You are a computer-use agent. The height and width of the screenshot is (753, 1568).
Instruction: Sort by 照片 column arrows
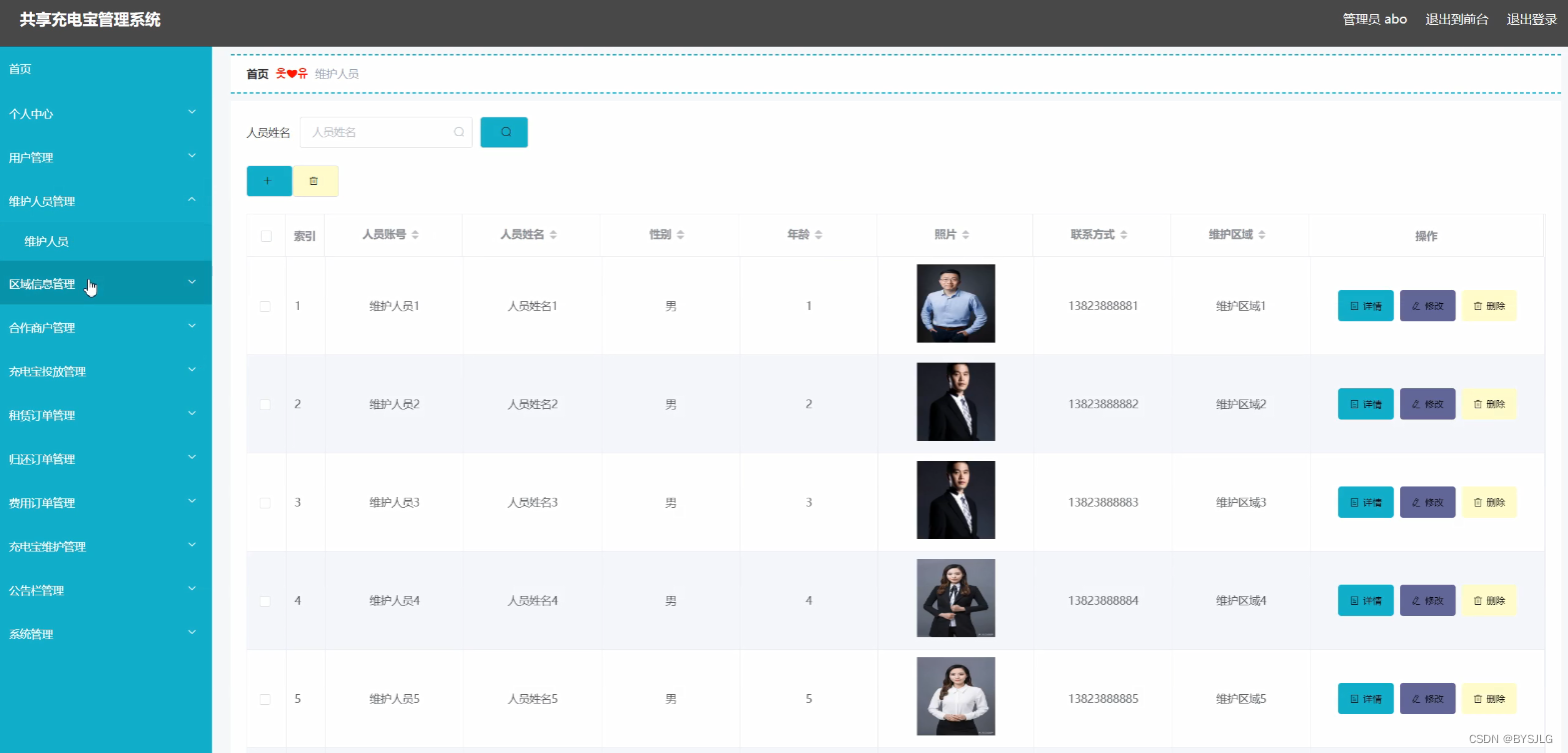(965, 235)
